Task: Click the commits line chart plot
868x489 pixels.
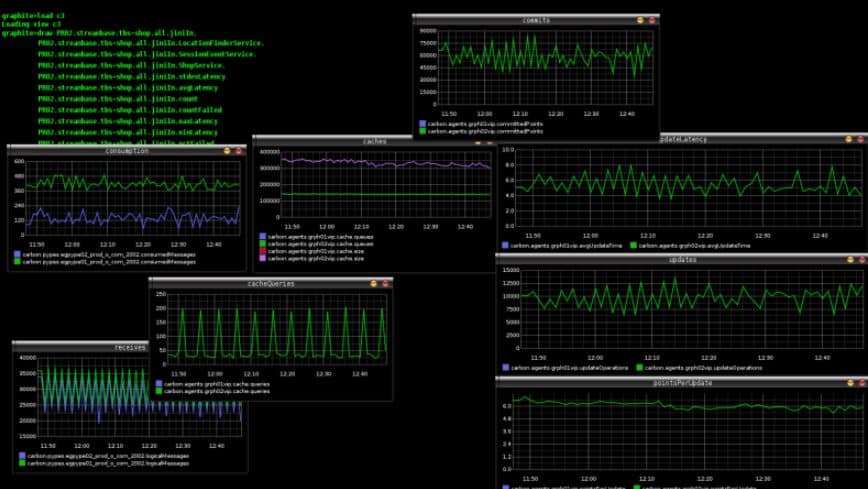Action: (x=546, y=68)
